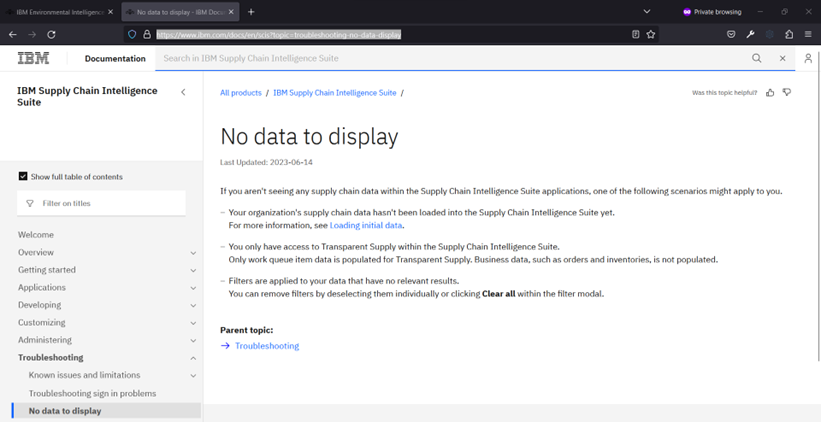821x422 pixels.
Task: Expand Known issues and limitations
Action: pos(193,376)
